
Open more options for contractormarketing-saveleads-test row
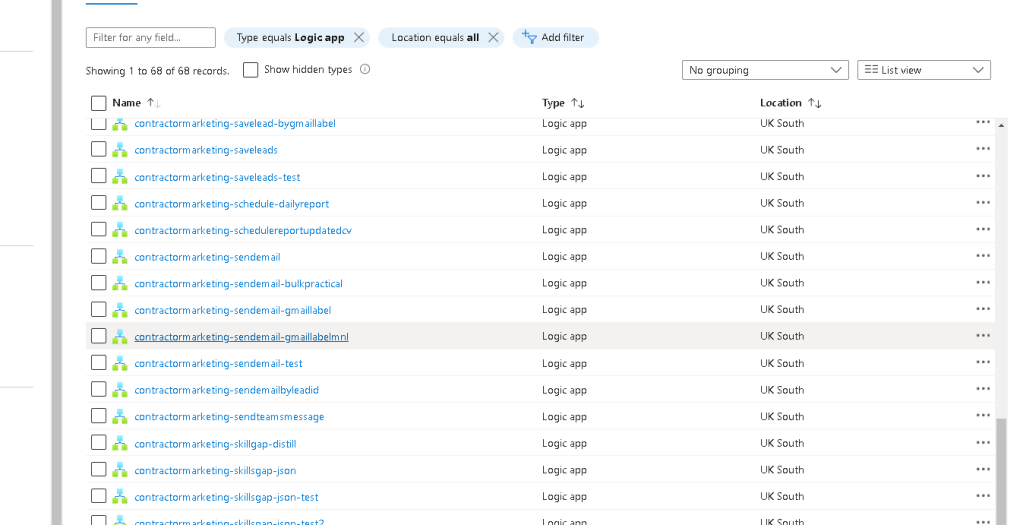[x=983, y=176]
